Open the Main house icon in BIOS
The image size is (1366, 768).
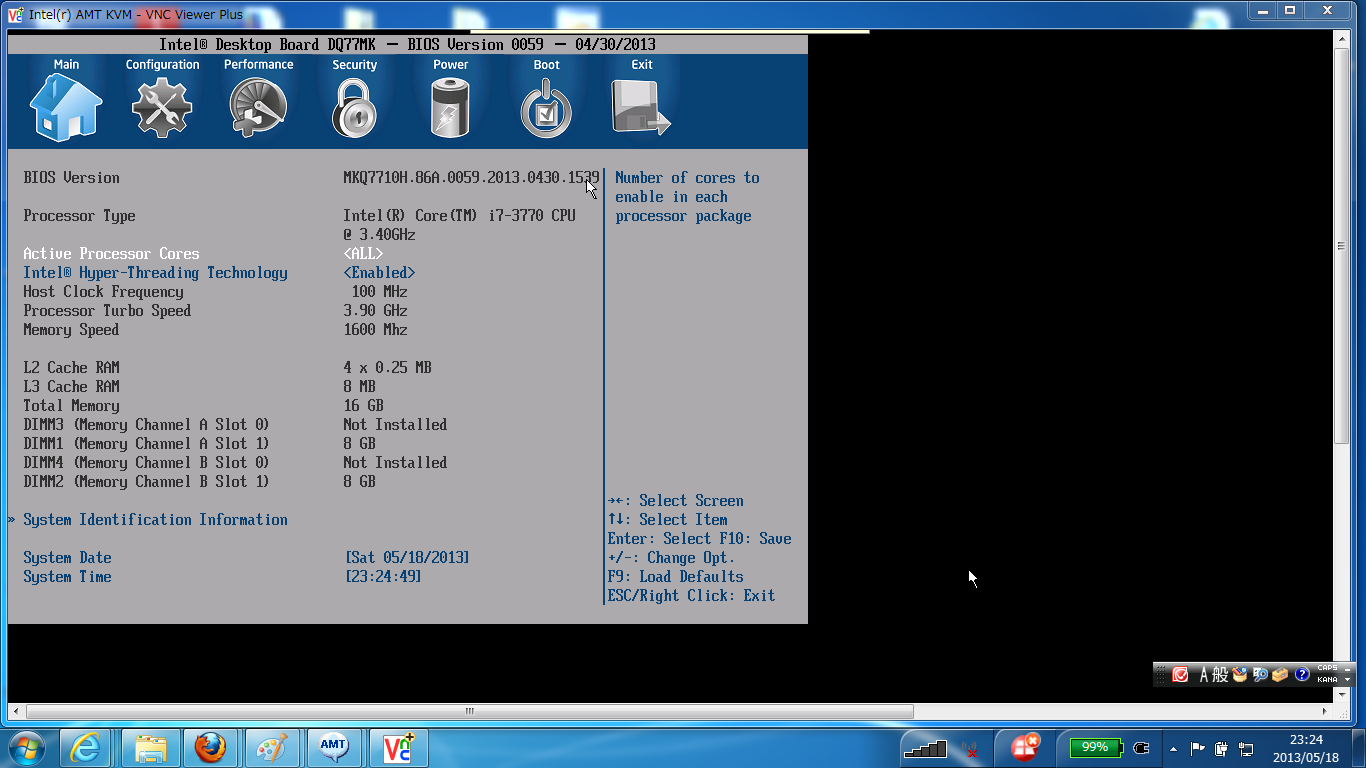click(66, 107)
